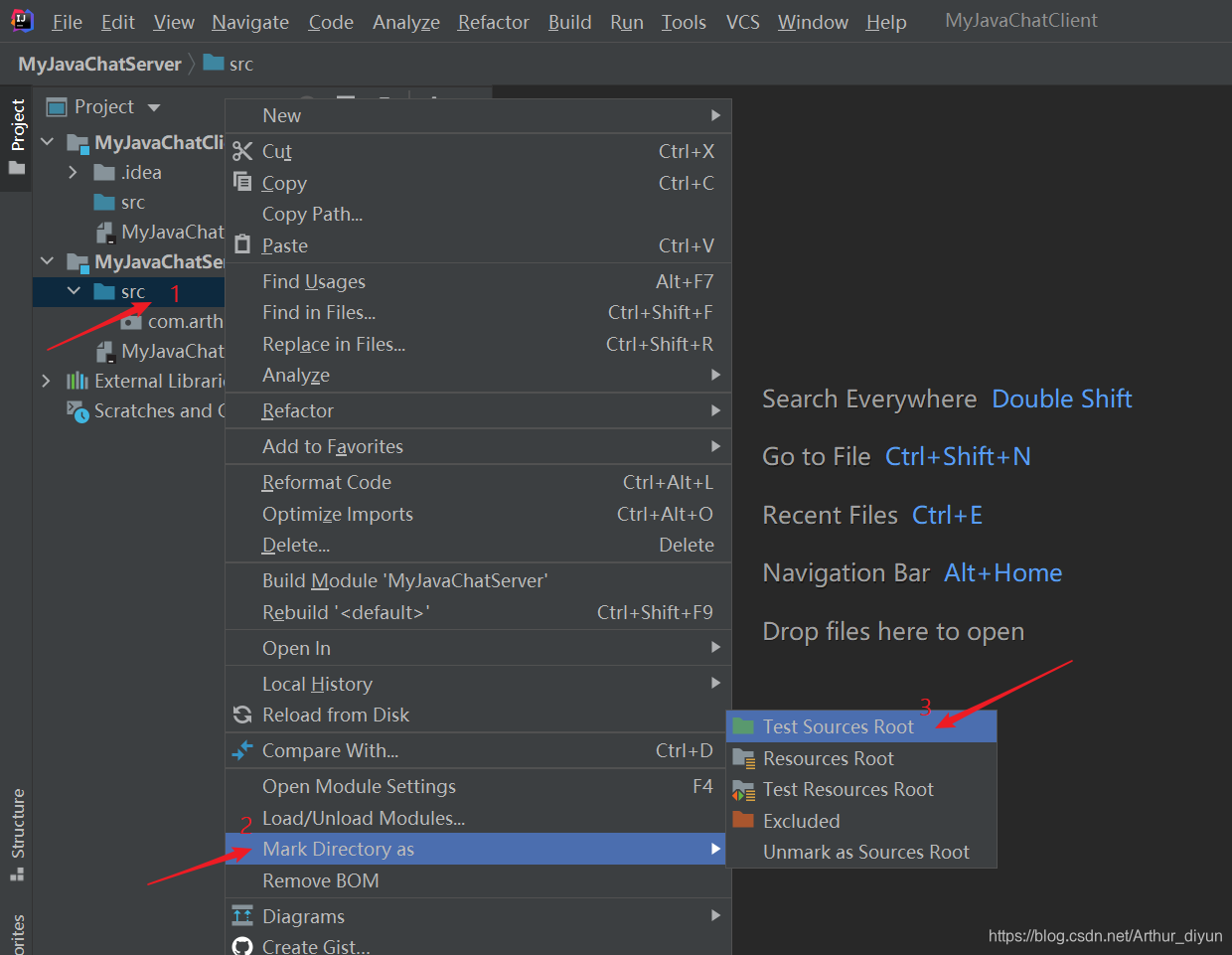Collapse the selected src folder

coord(74,291)
